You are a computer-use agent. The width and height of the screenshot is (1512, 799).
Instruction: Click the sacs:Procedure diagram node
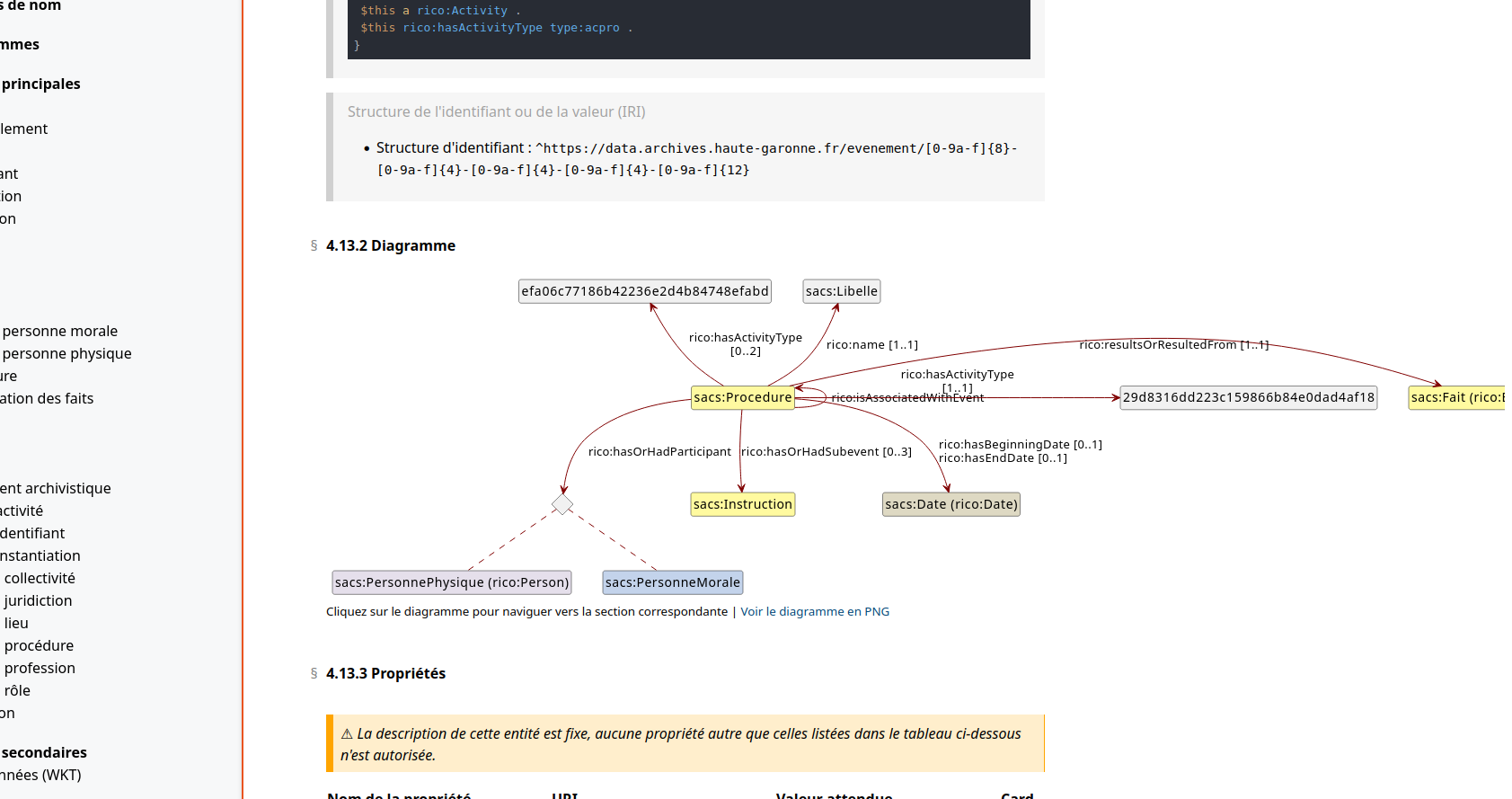[742, 397]
